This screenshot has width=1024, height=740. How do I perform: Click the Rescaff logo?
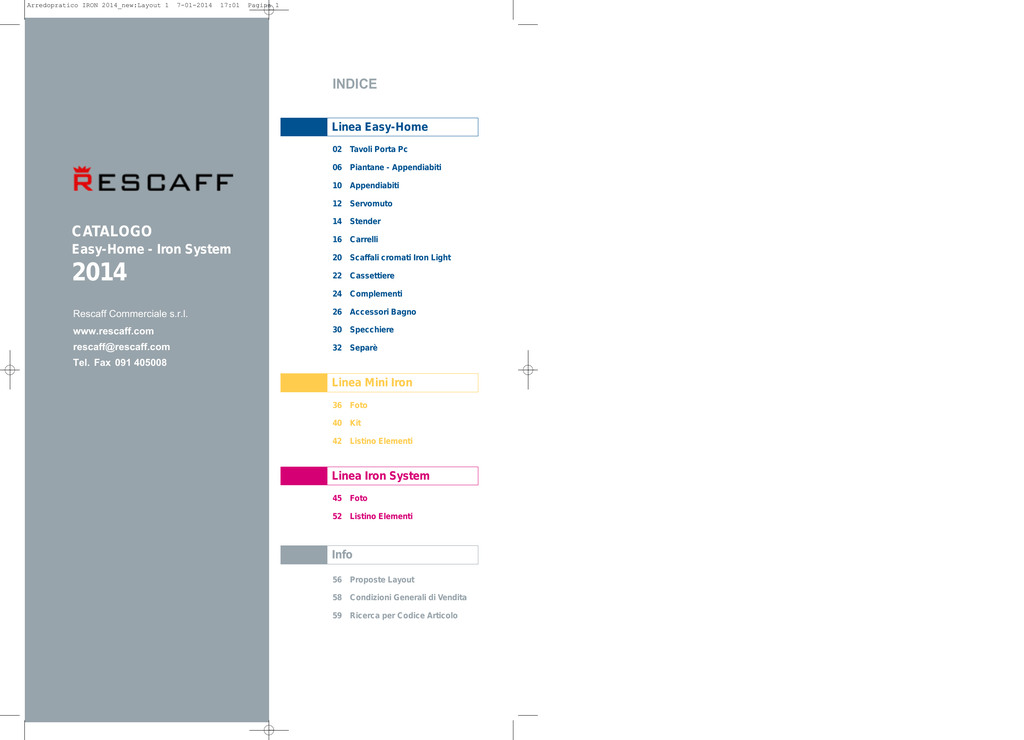(x=153, y=179)
